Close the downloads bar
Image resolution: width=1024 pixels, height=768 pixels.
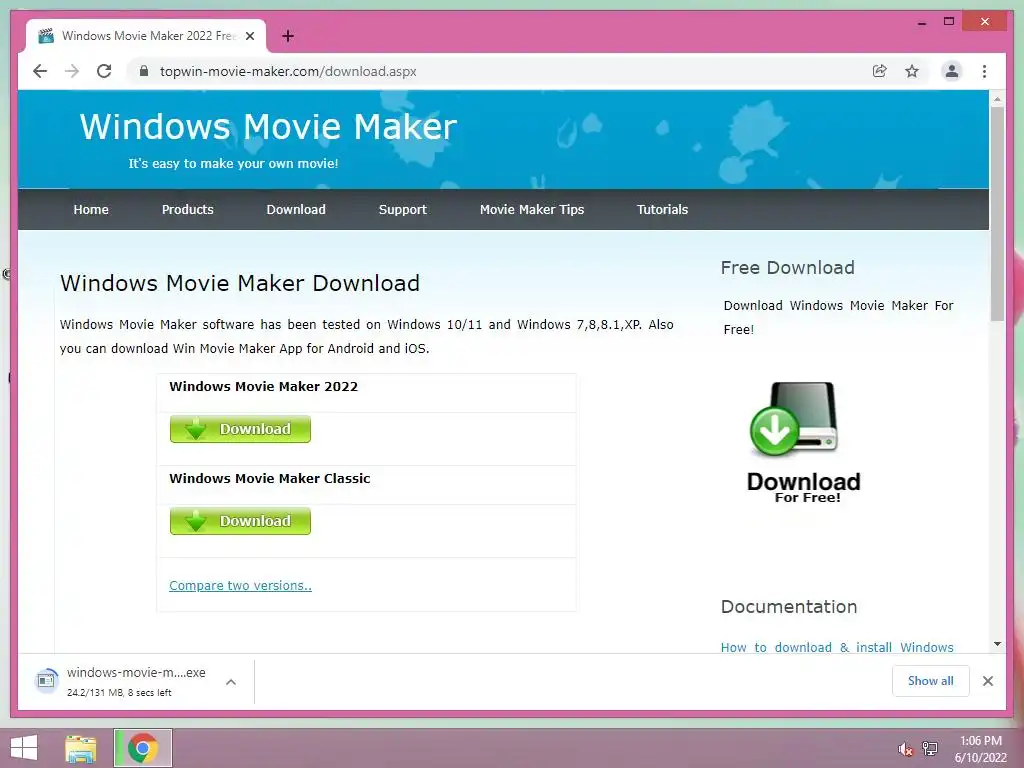tap(988, 681)
